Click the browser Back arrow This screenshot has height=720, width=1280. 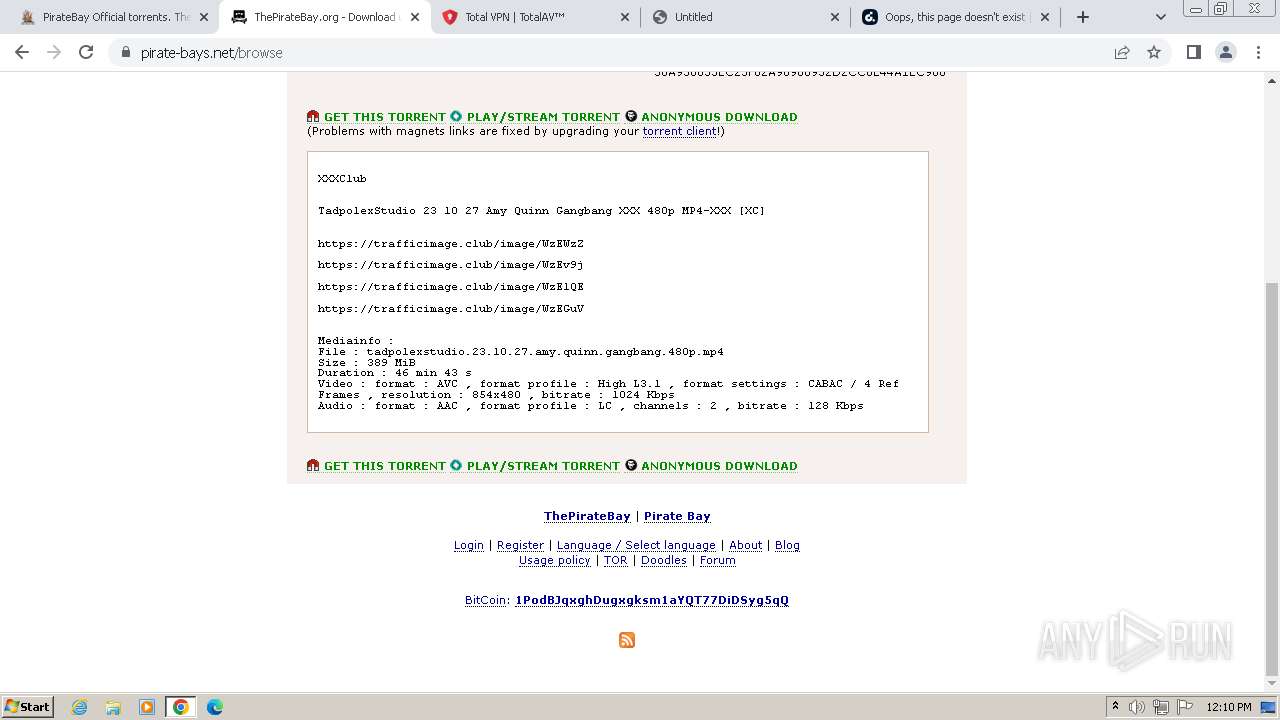pos(22,52)
